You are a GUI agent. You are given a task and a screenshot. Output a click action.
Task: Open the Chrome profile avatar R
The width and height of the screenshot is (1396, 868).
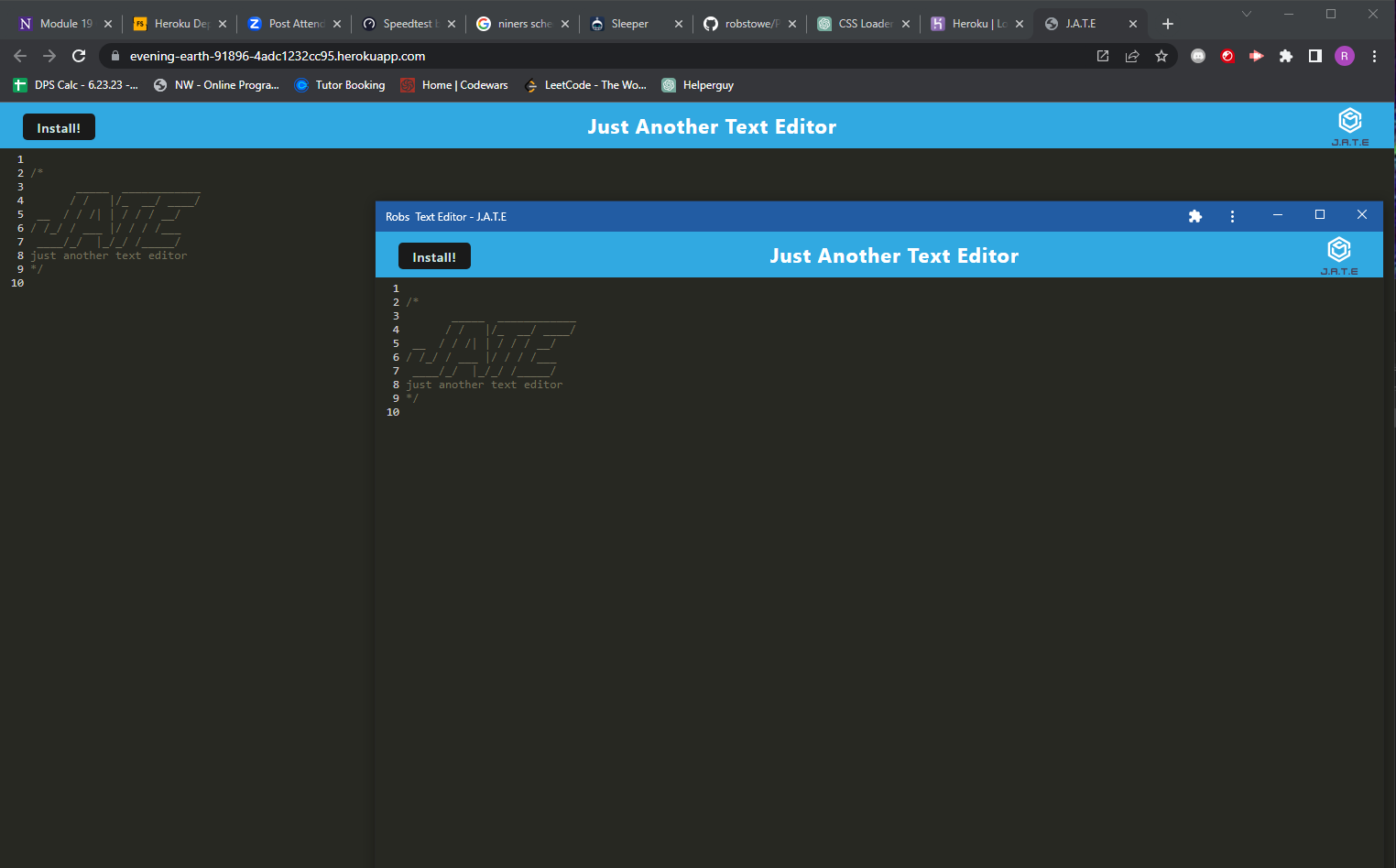1345,56
